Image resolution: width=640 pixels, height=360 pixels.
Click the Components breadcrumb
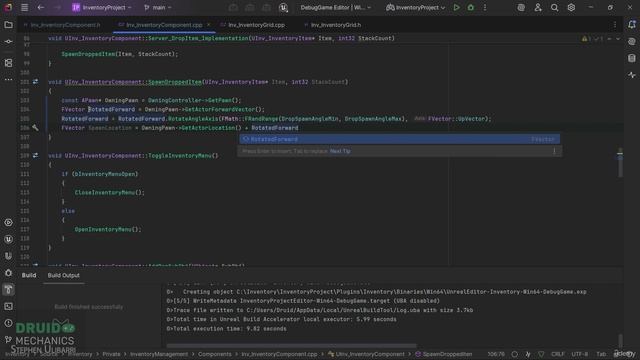click(215, 354)
